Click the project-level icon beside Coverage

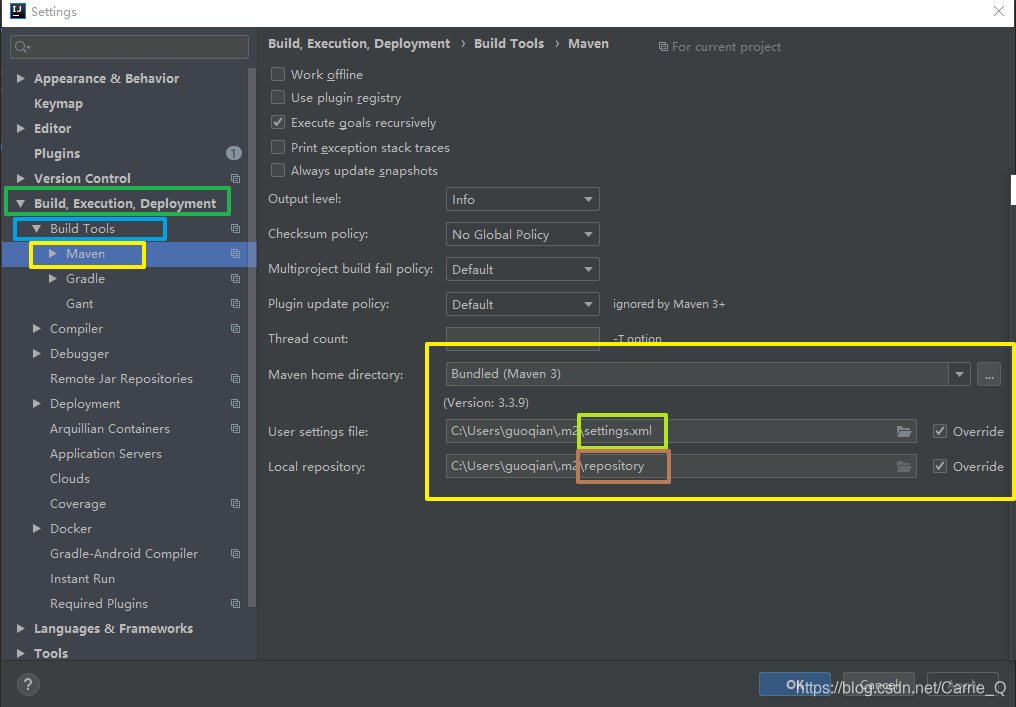click(x=236, y=504)
